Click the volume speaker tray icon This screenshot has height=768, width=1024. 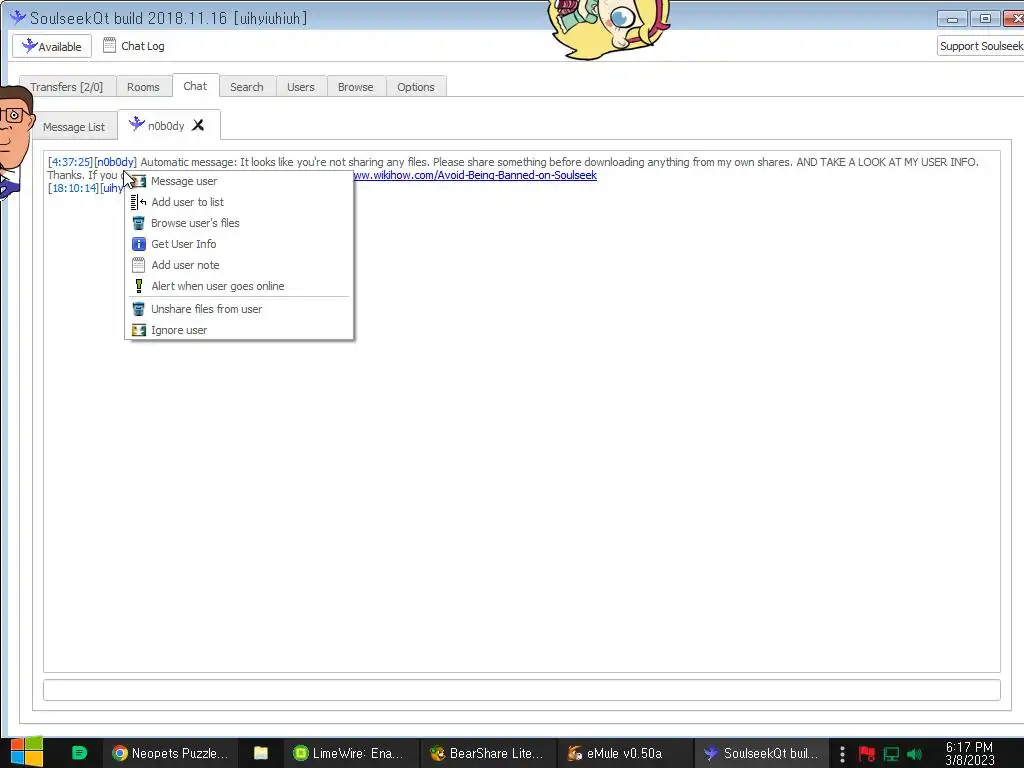click(x=914, y=754)
